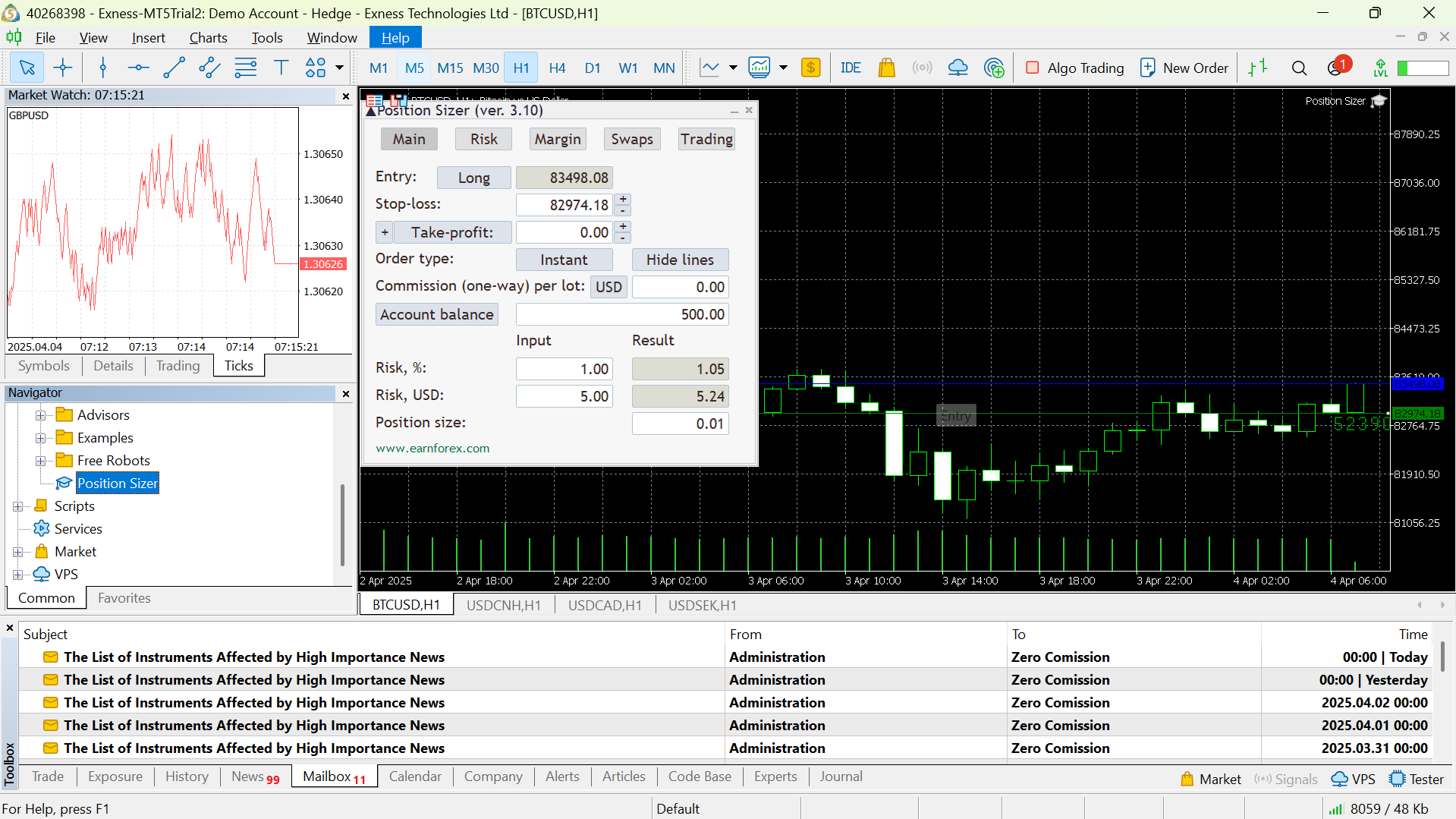Image resolution: width=1456 pixels, height=819 pixels.
Task: Open the objects shapes tool
Action: 316,68
